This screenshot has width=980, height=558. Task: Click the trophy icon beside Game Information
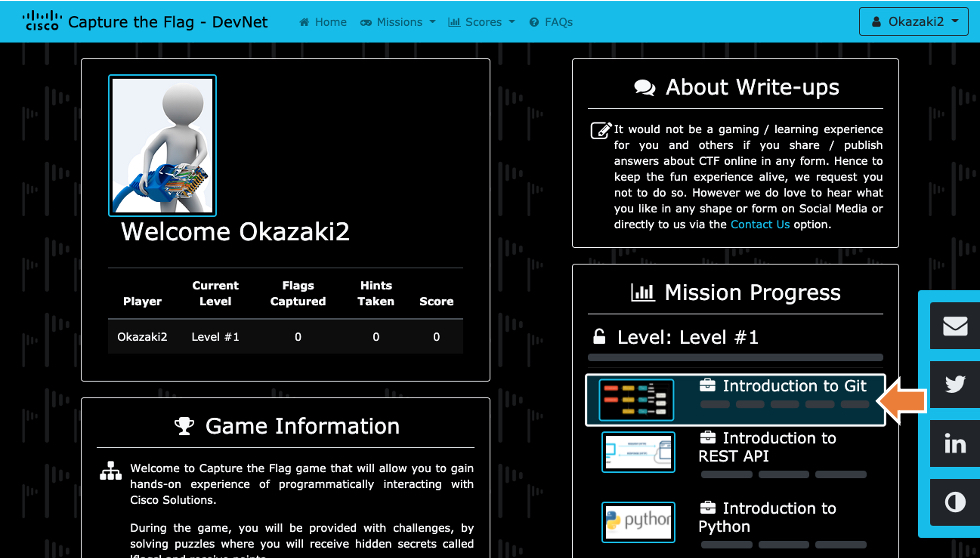(x=184, y=427)
